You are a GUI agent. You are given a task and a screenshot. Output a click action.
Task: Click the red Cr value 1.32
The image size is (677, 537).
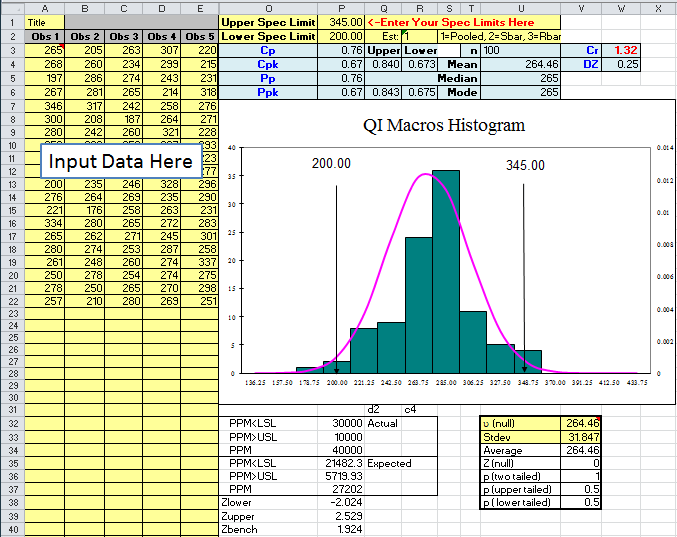tap(621, 51)
